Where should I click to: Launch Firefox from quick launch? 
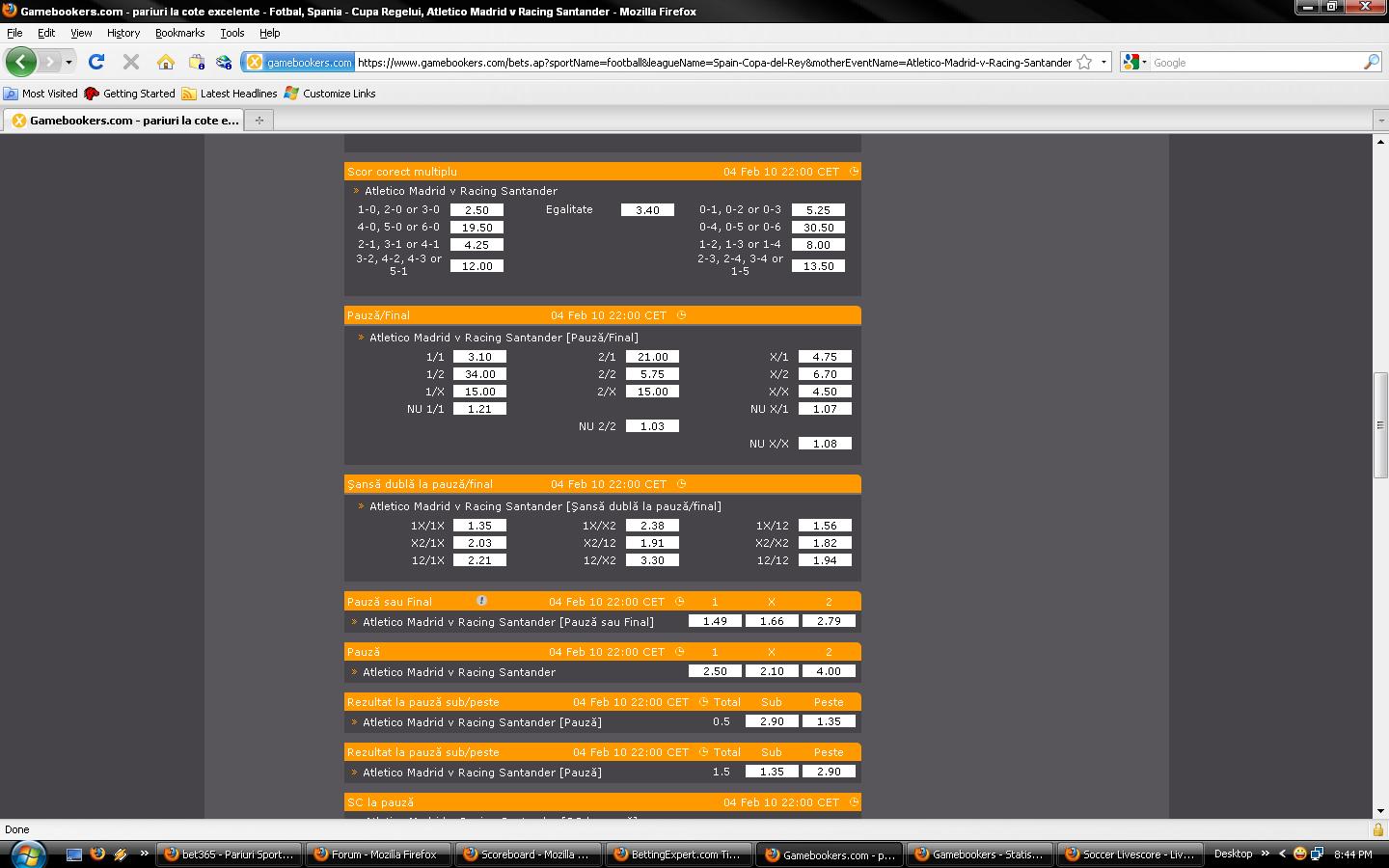coord(97,854)
